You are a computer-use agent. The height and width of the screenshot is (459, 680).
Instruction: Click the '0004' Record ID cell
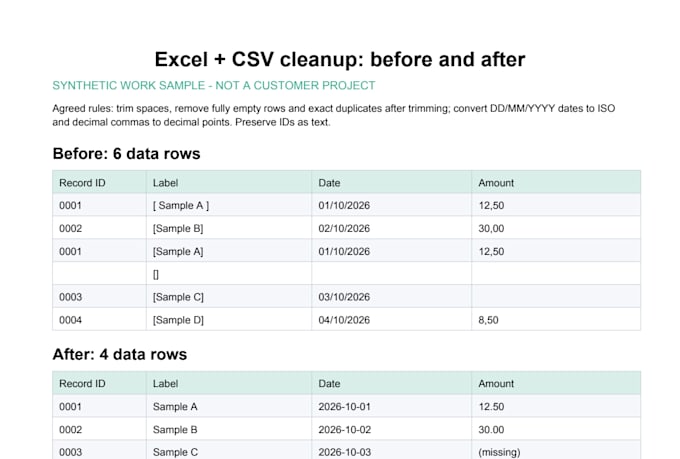pos(99,320)
